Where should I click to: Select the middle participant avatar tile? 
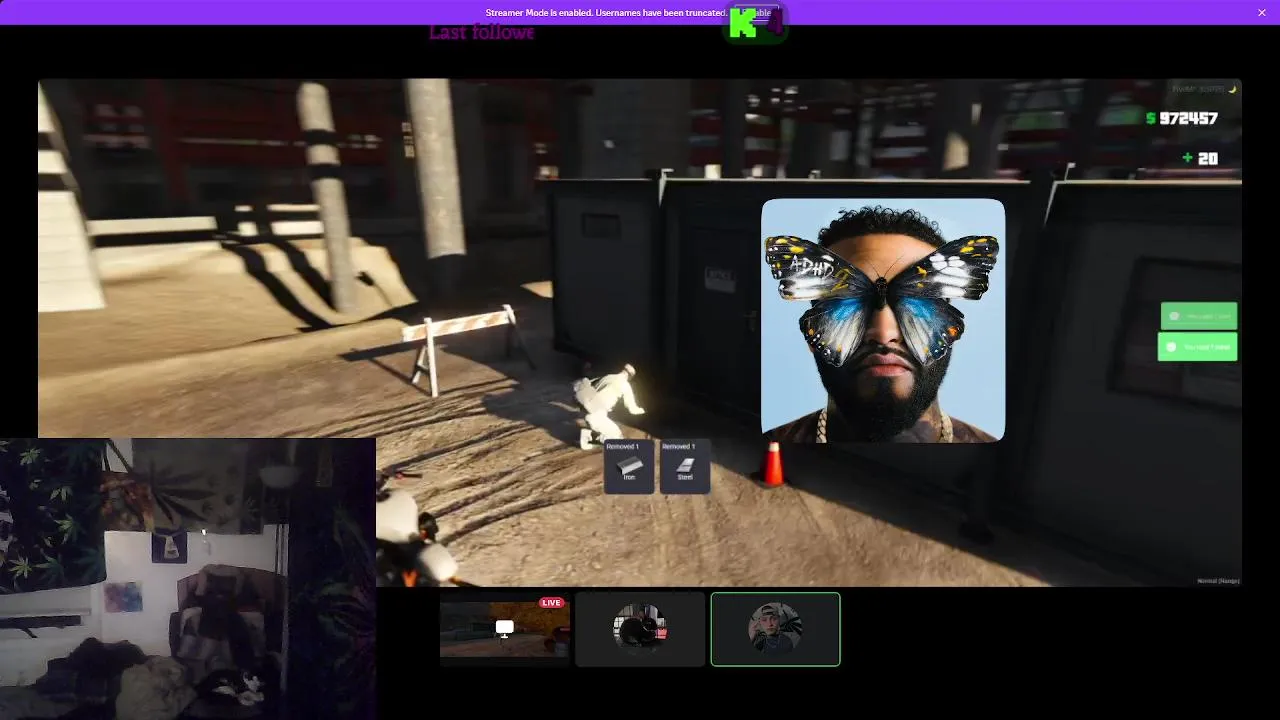click(x=640, y=629)
